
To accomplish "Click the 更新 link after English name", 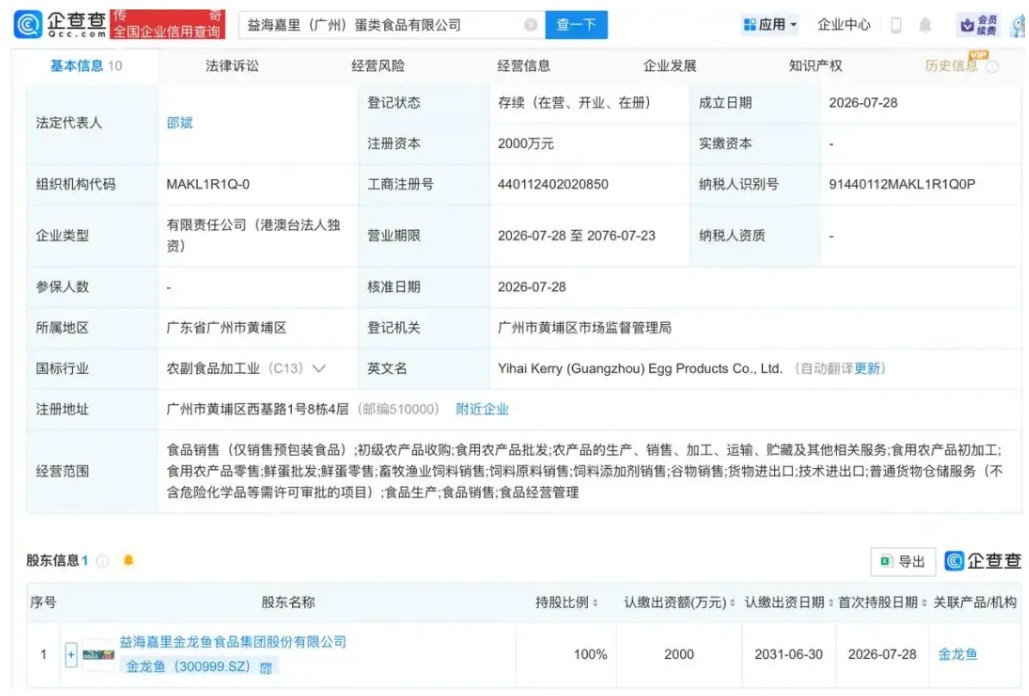I will tap(867, 369).
